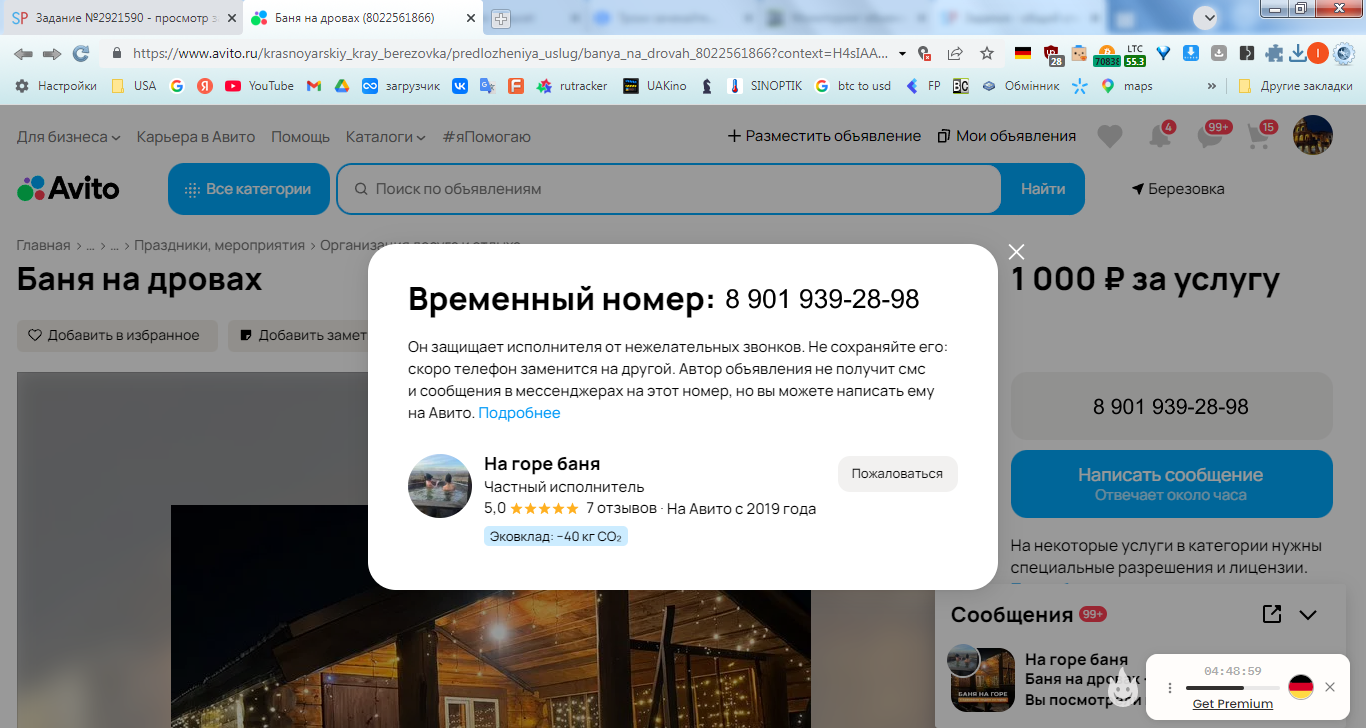The width and height of the screenshot is (1366, 728).
Task: Open the favorites heart icon in header
Action: coord(1110,136)
